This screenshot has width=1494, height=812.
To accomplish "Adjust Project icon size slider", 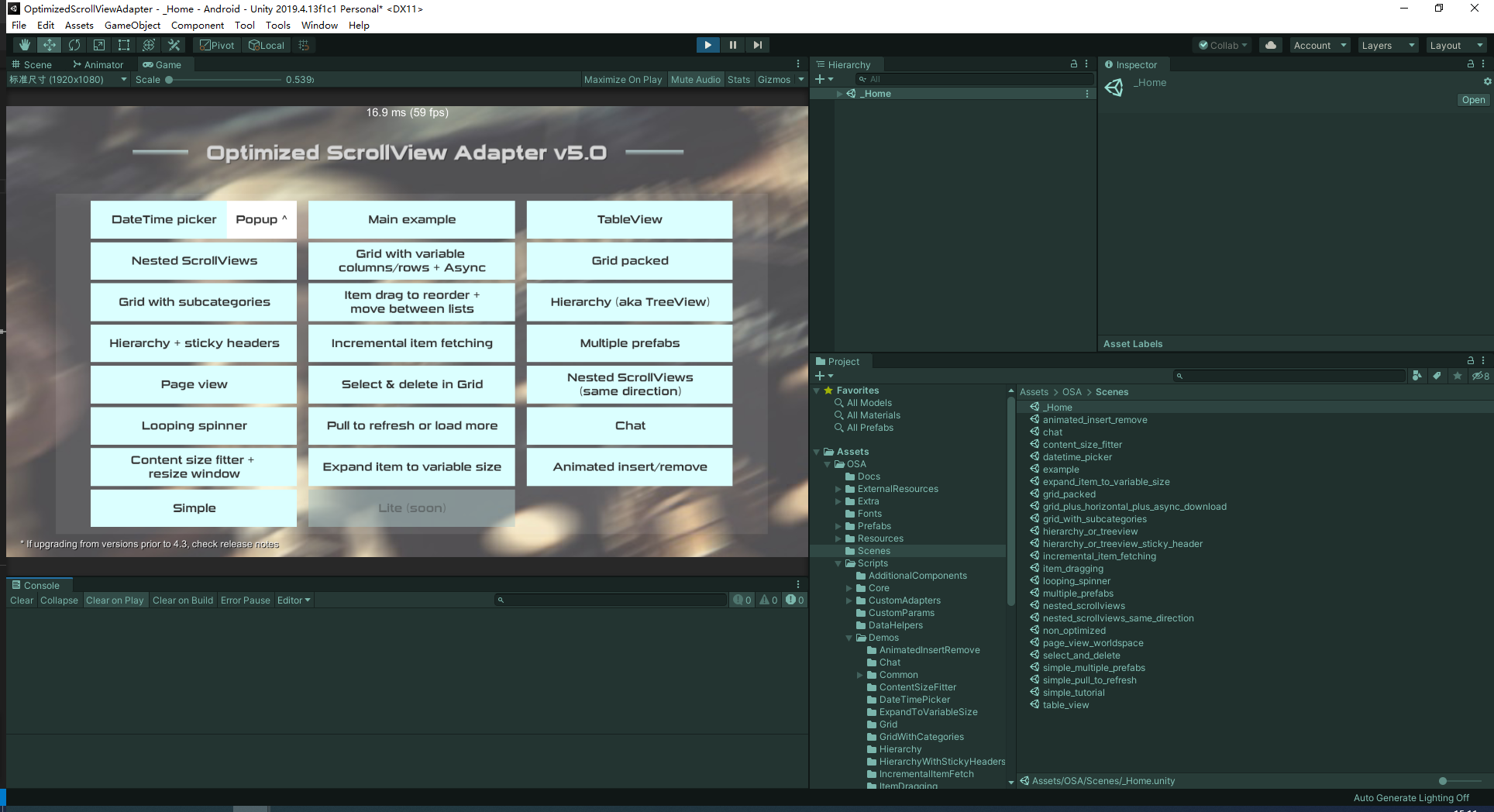I will [1460, 781].
